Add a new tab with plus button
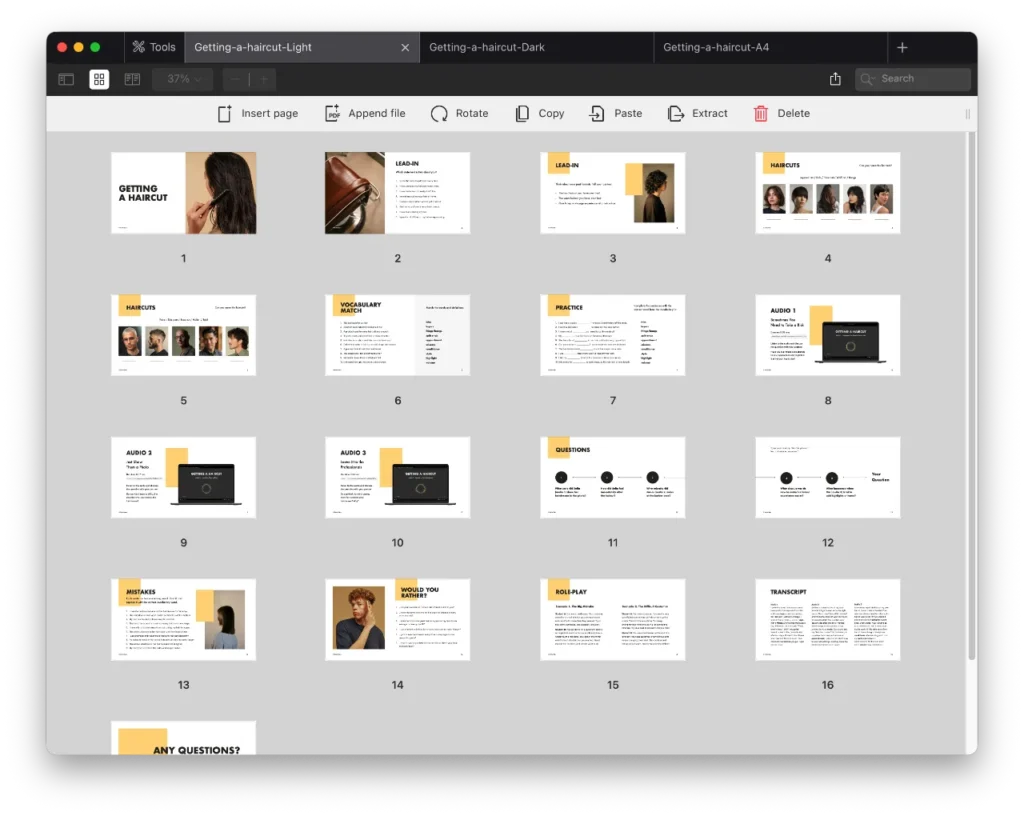The image size is (1024, 816). click(x=902, y=47)
